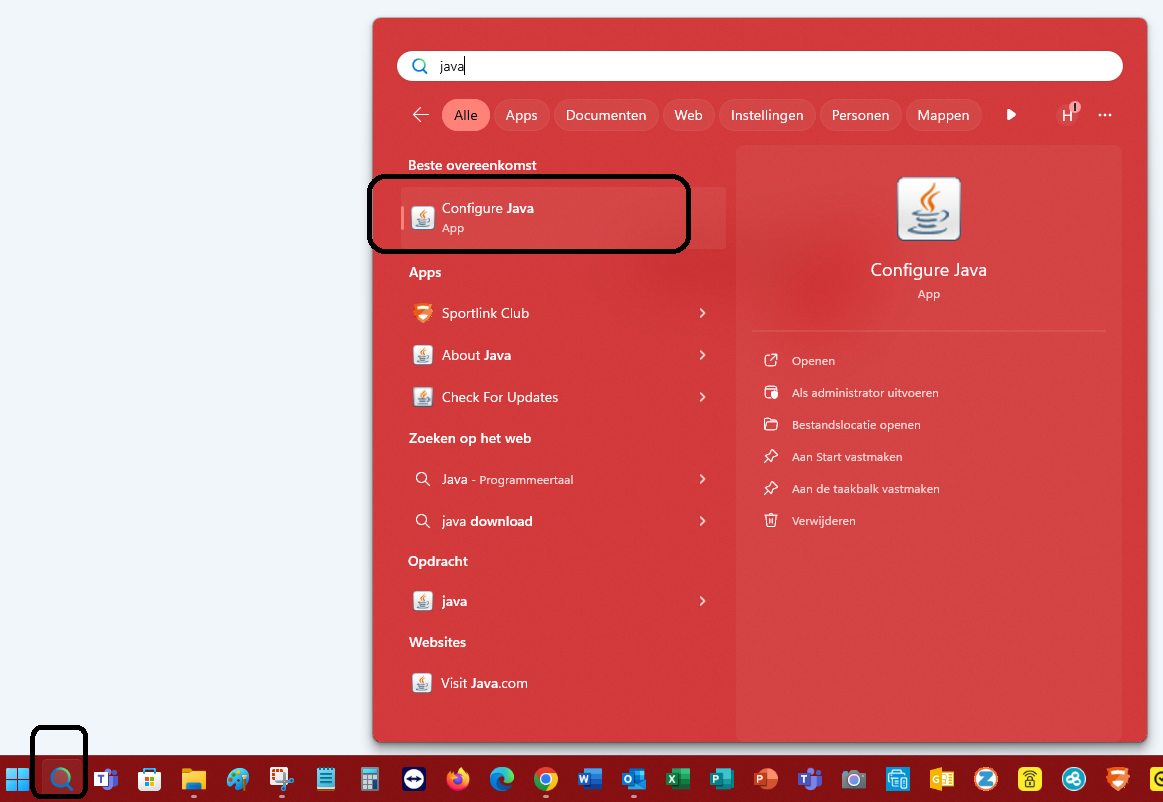1163x802 pixels.
Task: Go back with the search panel arrow
Action: click(421, 115)
